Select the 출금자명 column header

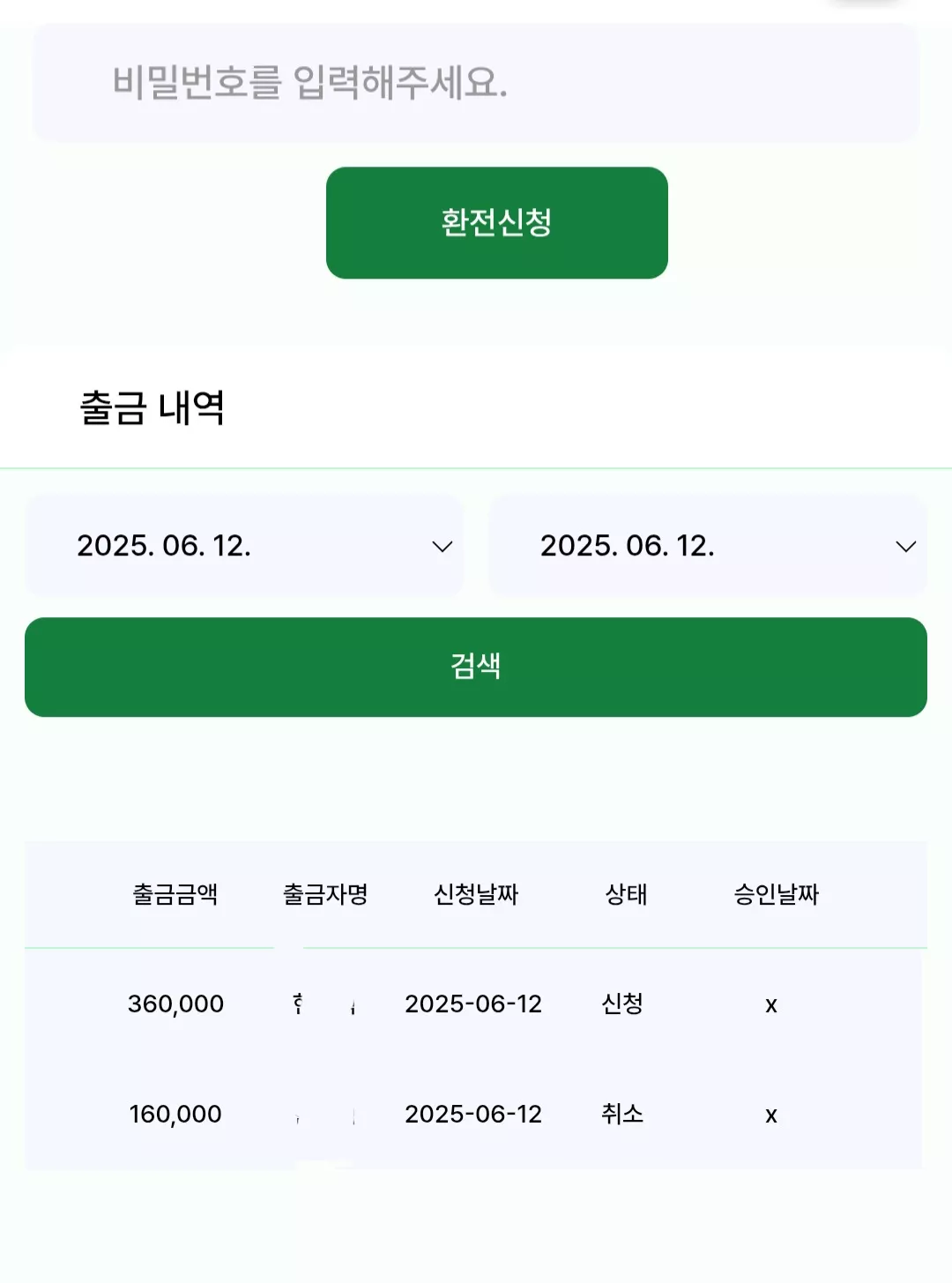click(x=325, y=894)
